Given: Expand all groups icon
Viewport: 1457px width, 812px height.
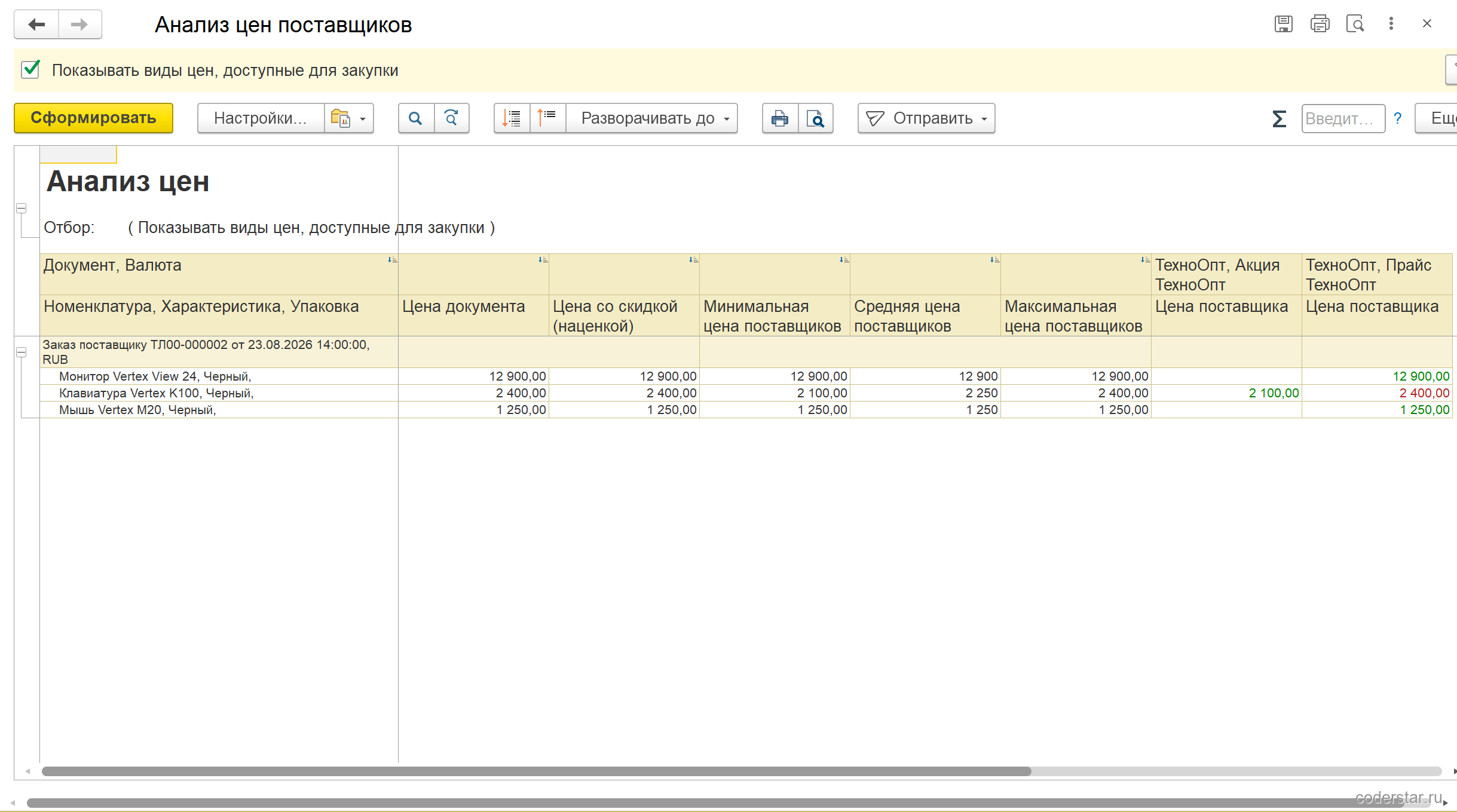Looking at the screenshot, I should pos(512,118).
